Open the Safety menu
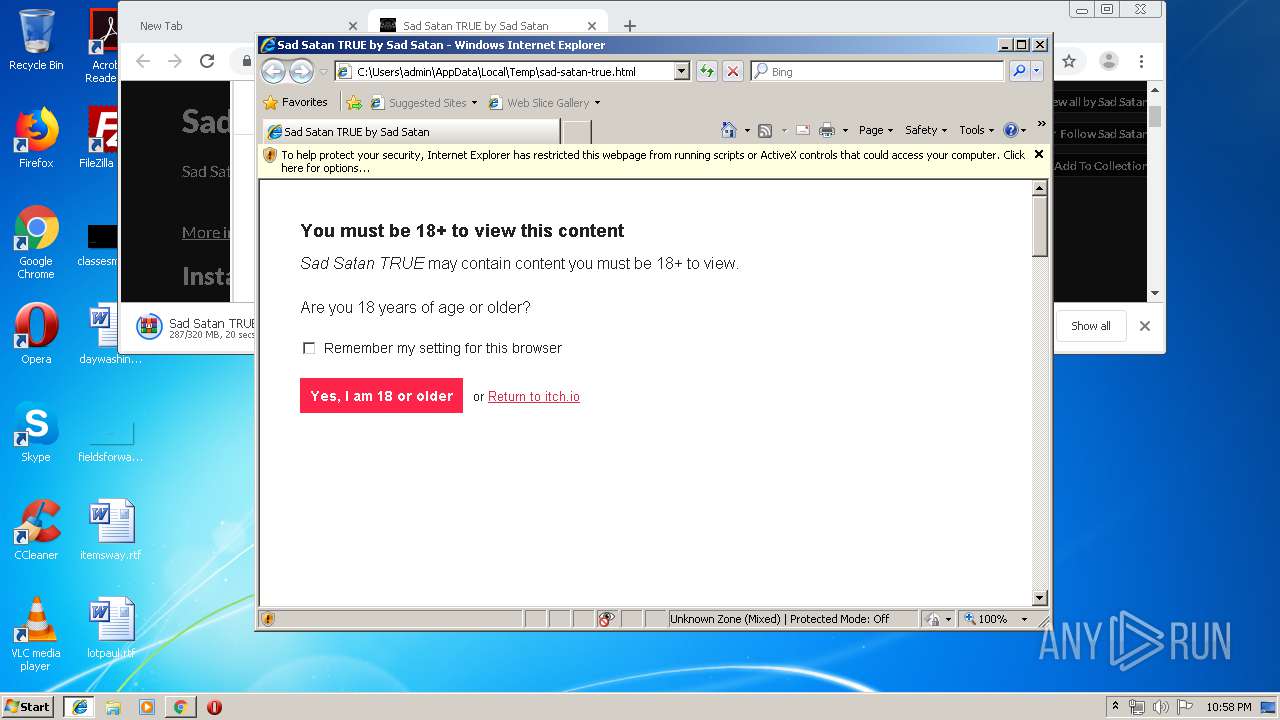 tap(926, 130)
